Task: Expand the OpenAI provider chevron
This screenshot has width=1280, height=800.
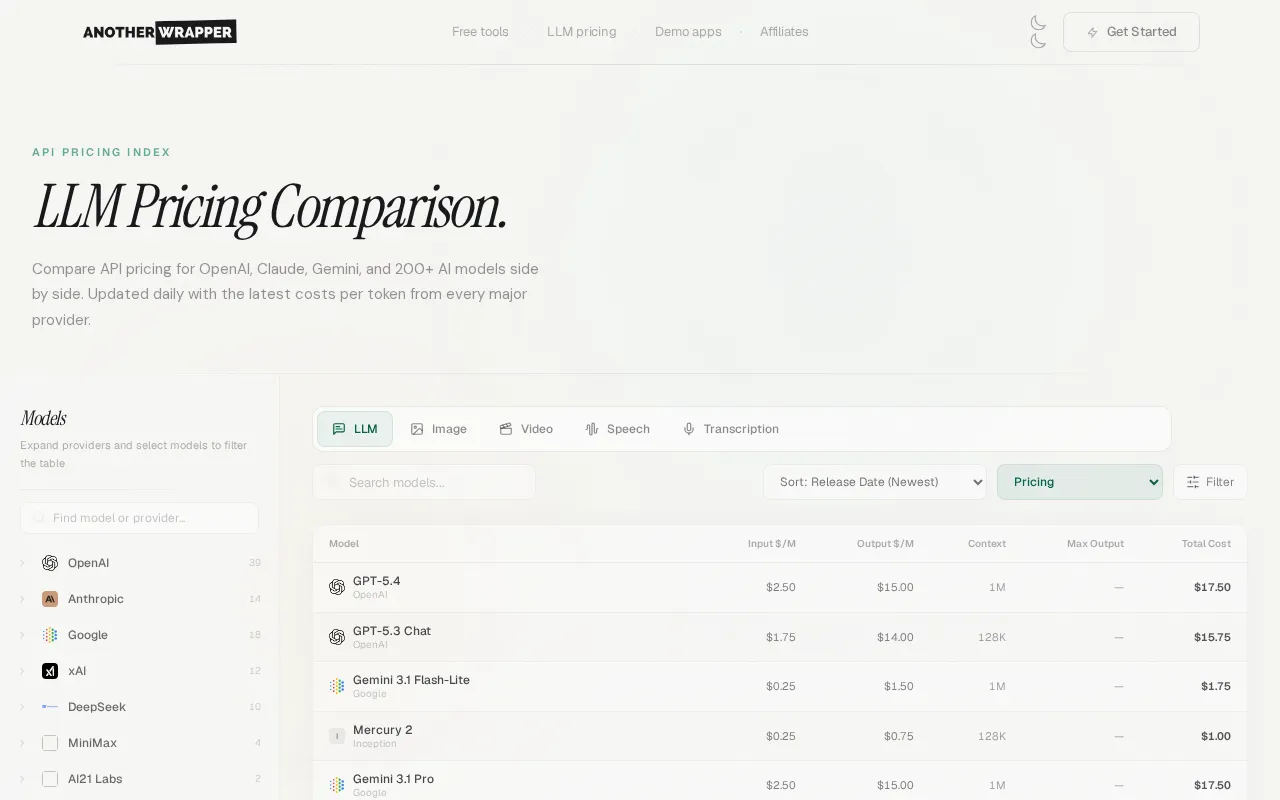Action: [x=22, y=563]
